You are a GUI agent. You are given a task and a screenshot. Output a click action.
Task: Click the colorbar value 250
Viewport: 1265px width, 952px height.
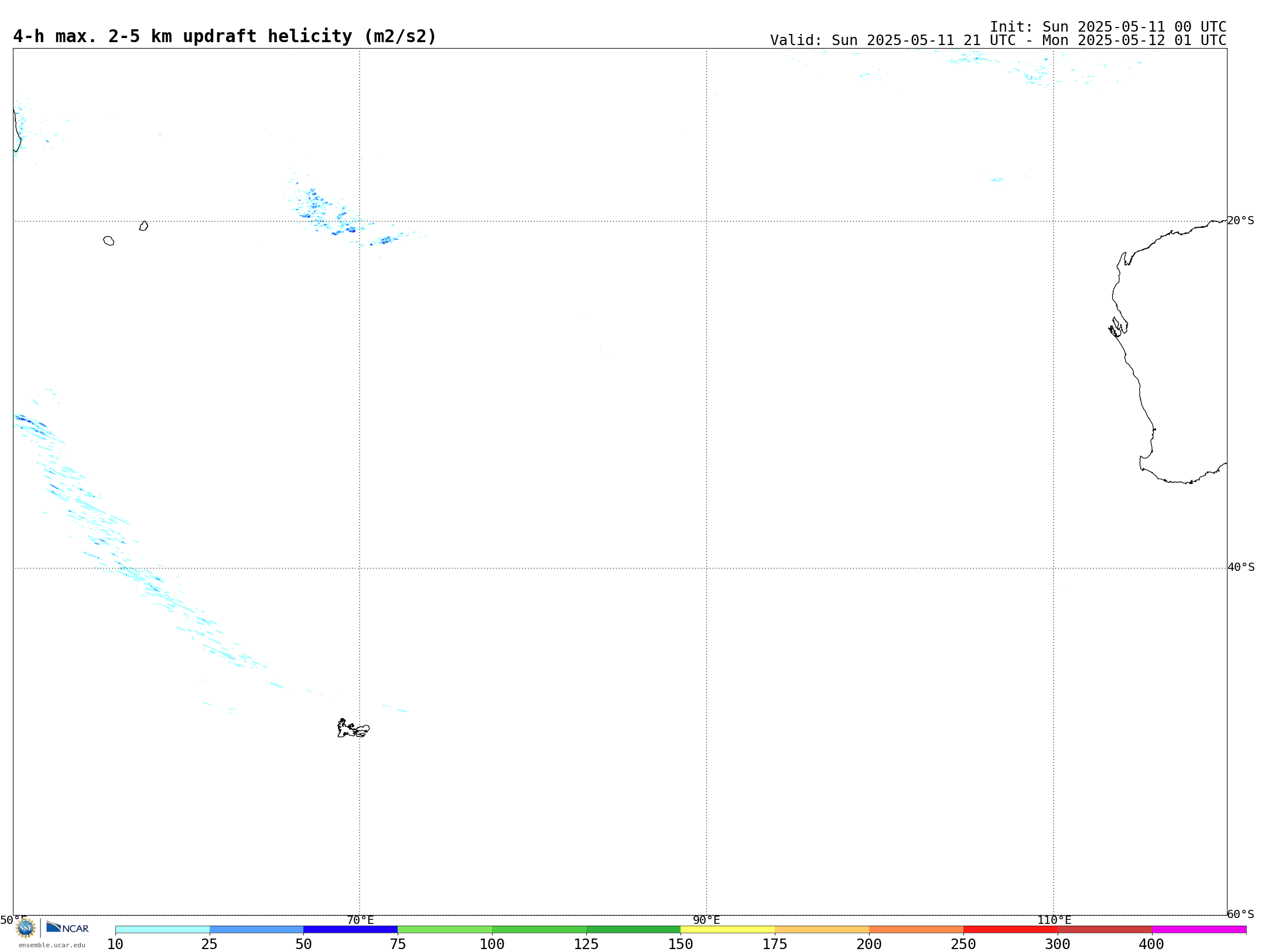pos(963,944)
